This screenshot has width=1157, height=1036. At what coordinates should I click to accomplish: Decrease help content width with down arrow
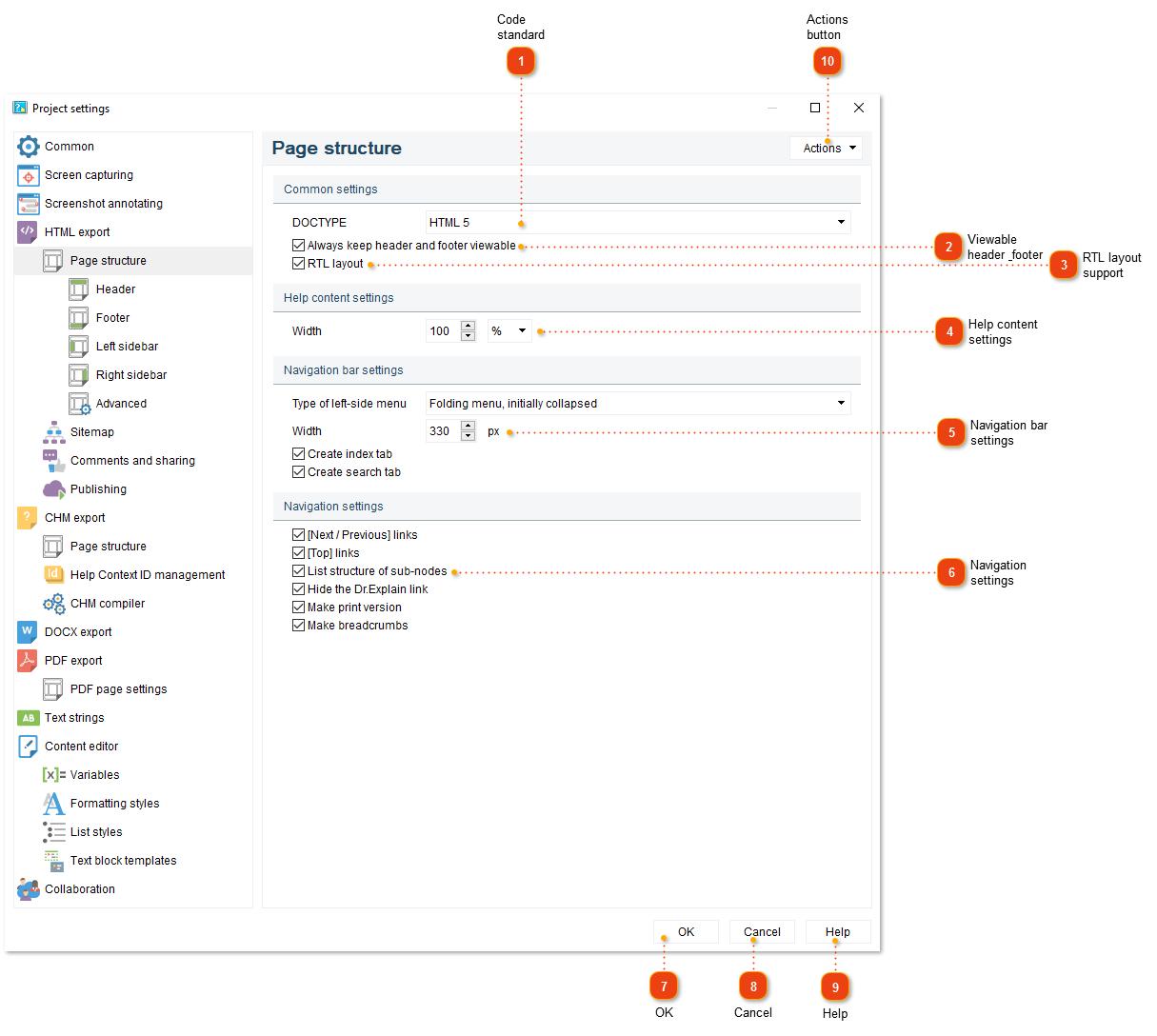click(468, 336)
